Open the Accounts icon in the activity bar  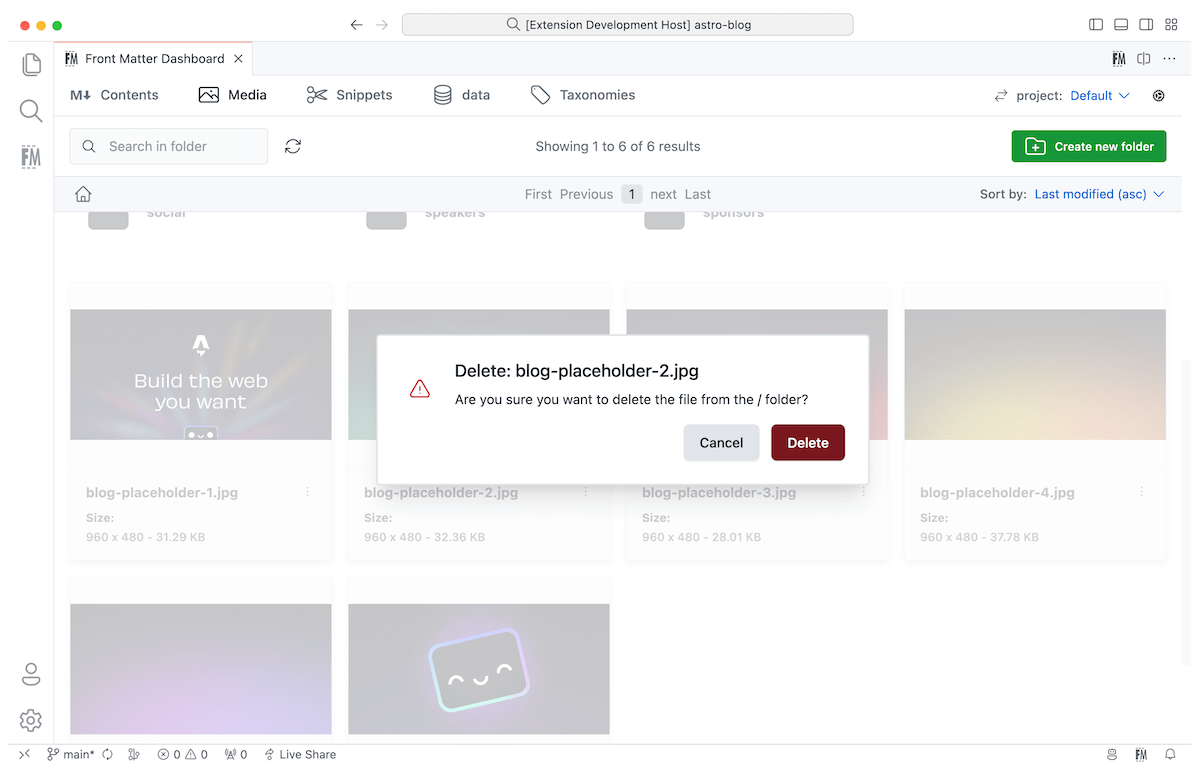pyautogui.click(x=30, y=674)
